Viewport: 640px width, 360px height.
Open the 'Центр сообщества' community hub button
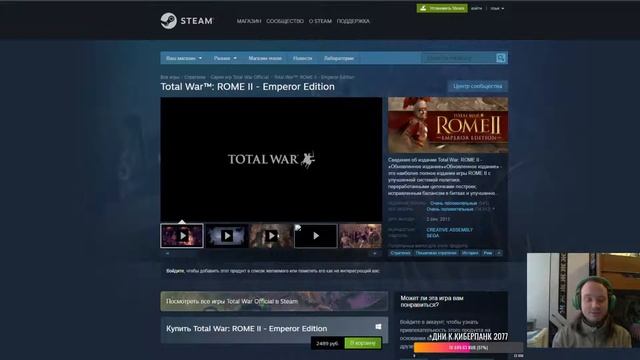tap(478, 86)
